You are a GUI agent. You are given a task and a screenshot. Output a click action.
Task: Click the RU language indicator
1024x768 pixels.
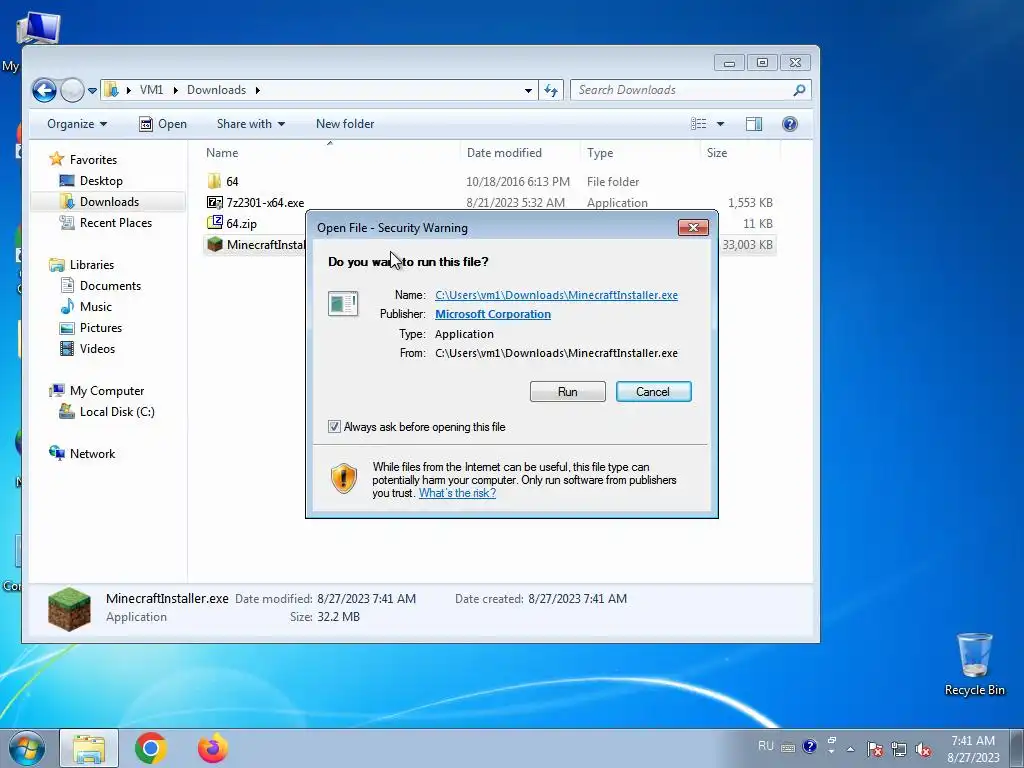coord(765,746)
